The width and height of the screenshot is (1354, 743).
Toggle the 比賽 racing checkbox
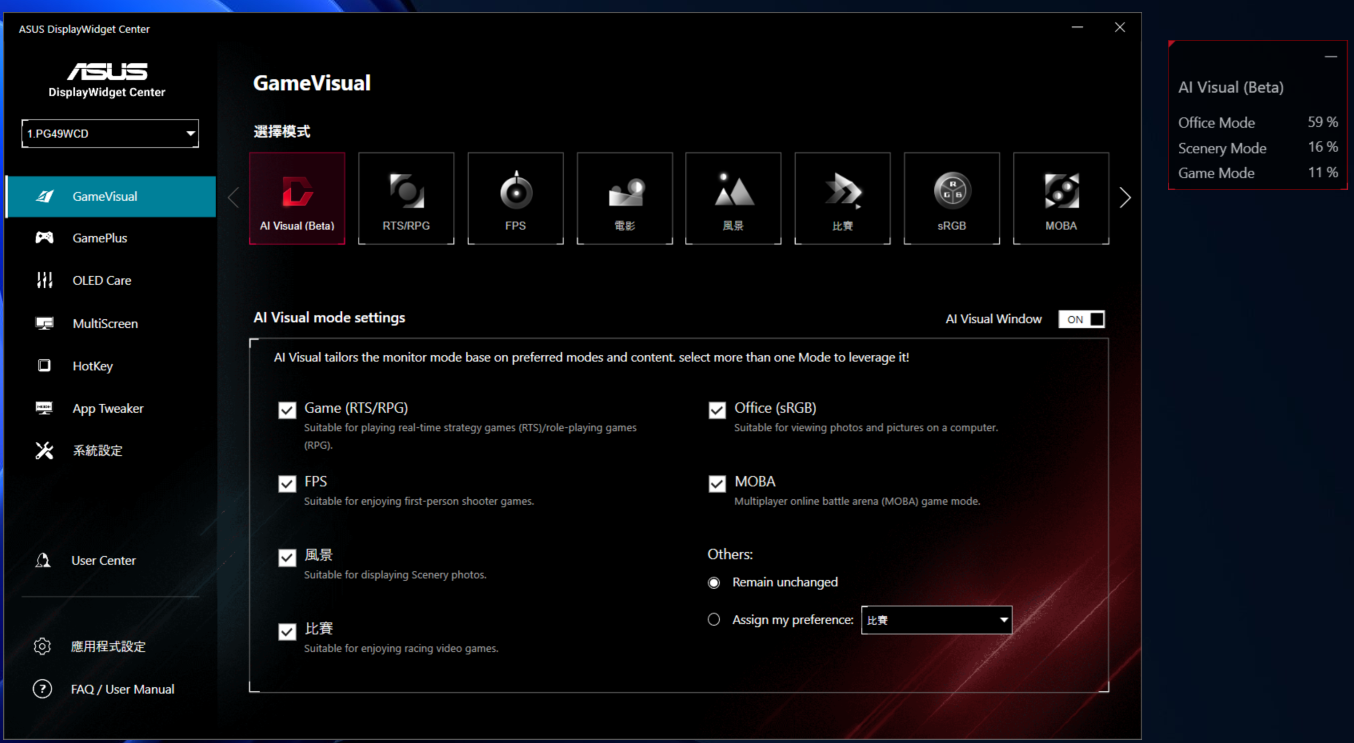tap(287, 631)
